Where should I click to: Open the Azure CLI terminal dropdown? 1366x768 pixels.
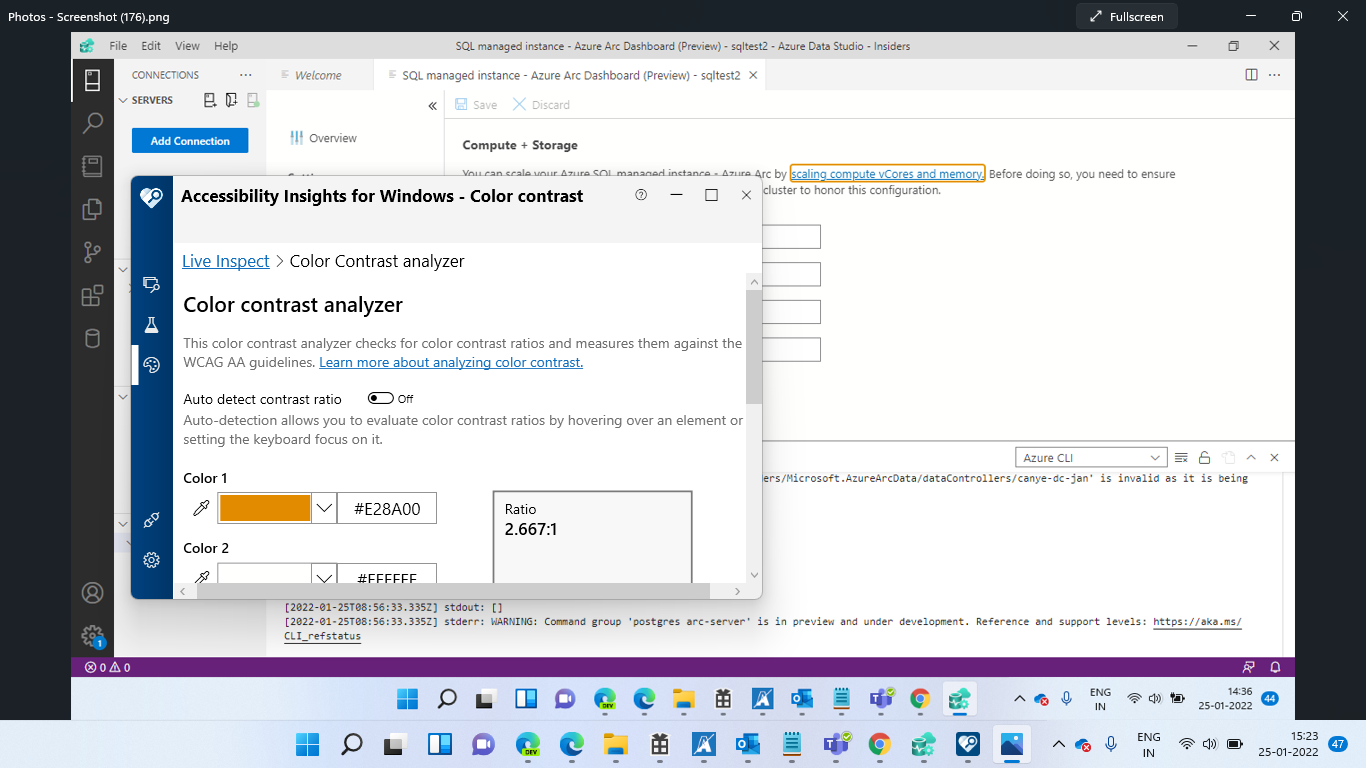(1090, 457)
